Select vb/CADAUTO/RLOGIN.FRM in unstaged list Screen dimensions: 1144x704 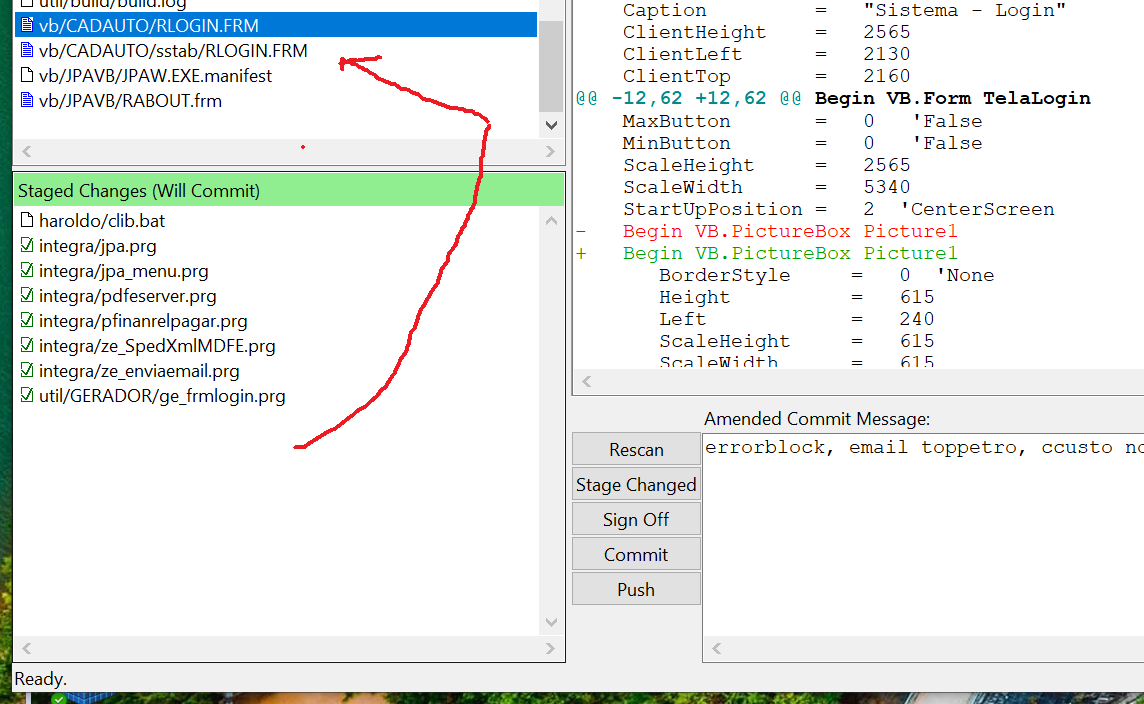tap(276, 26)
